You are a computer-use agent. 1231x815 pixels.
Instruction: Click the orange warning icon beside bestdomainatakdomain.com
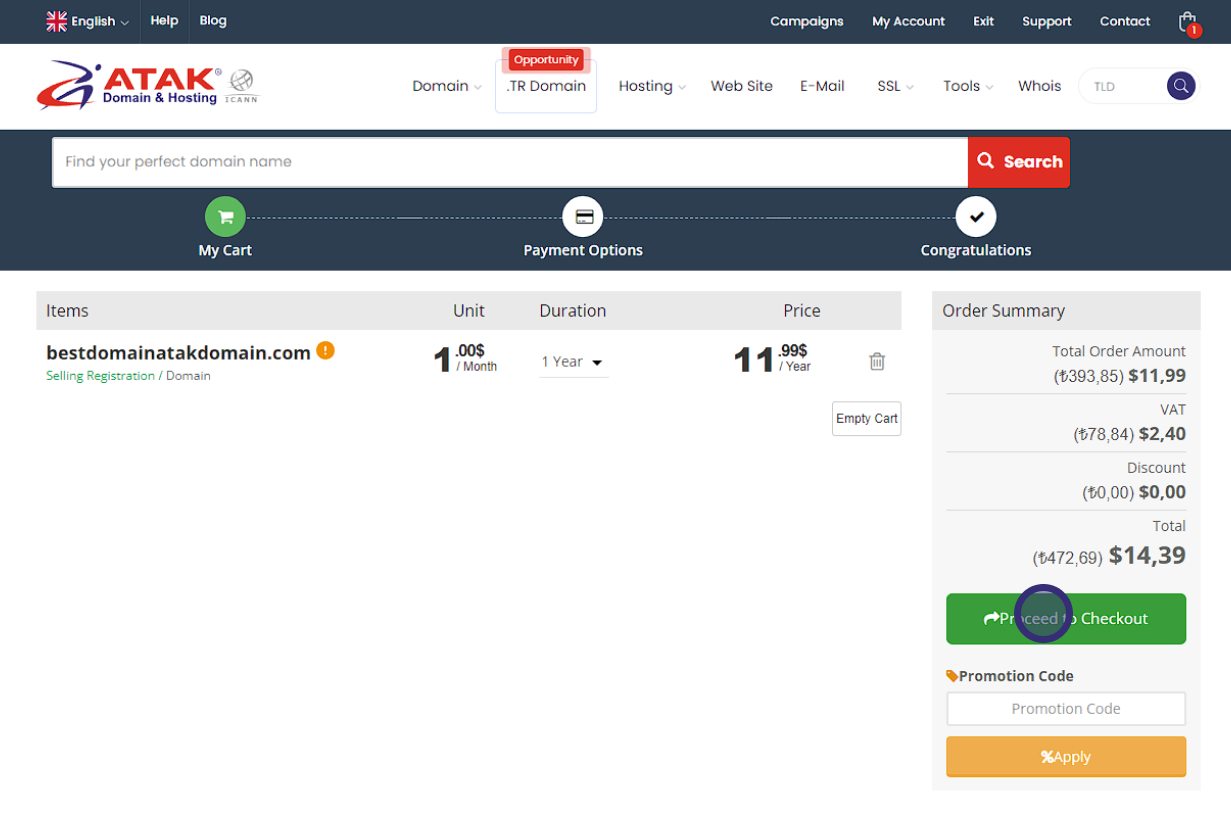[325, 350]
